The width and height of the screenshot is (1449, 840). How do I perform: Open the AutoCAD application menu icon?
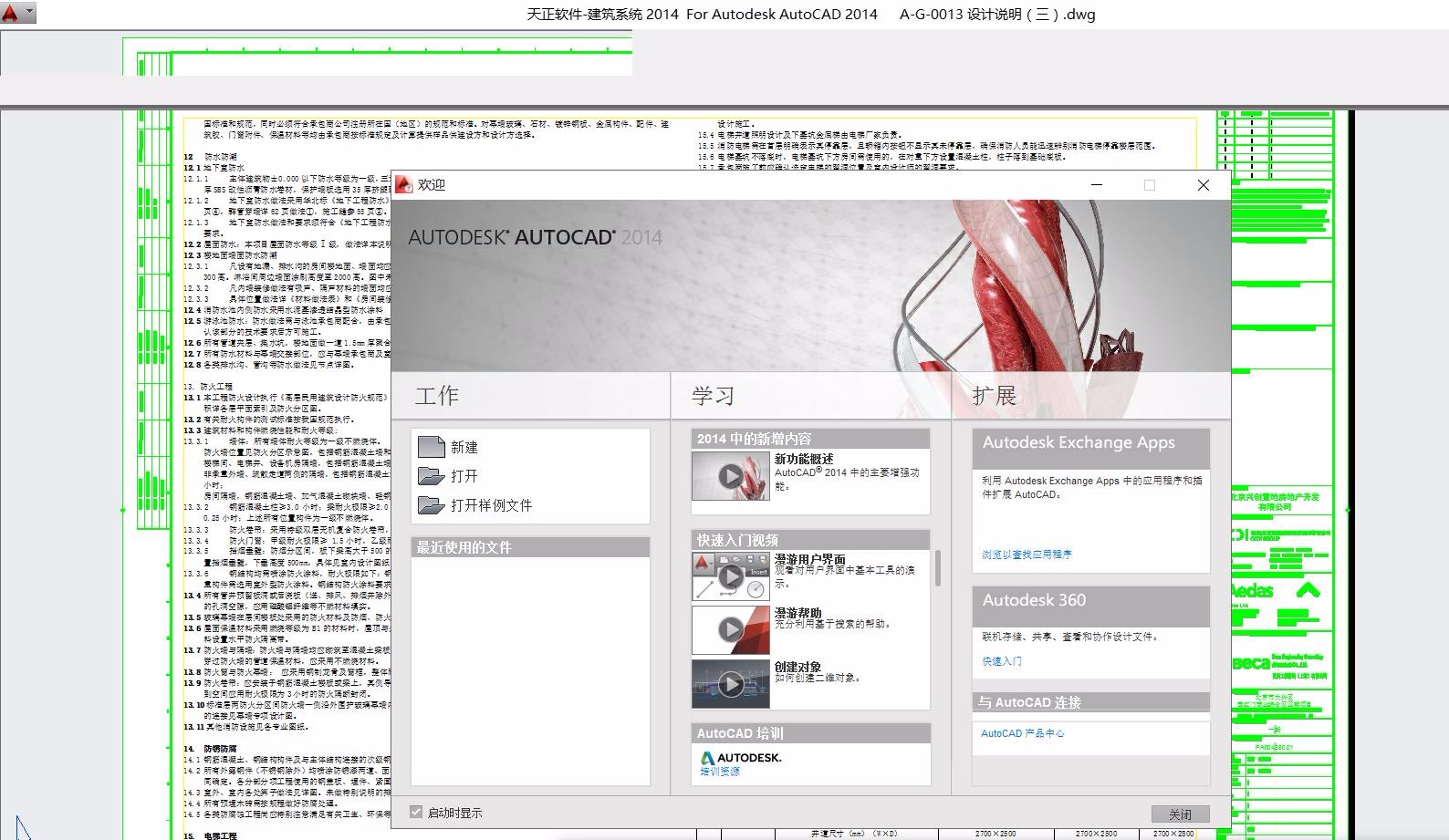pos(10,14)
